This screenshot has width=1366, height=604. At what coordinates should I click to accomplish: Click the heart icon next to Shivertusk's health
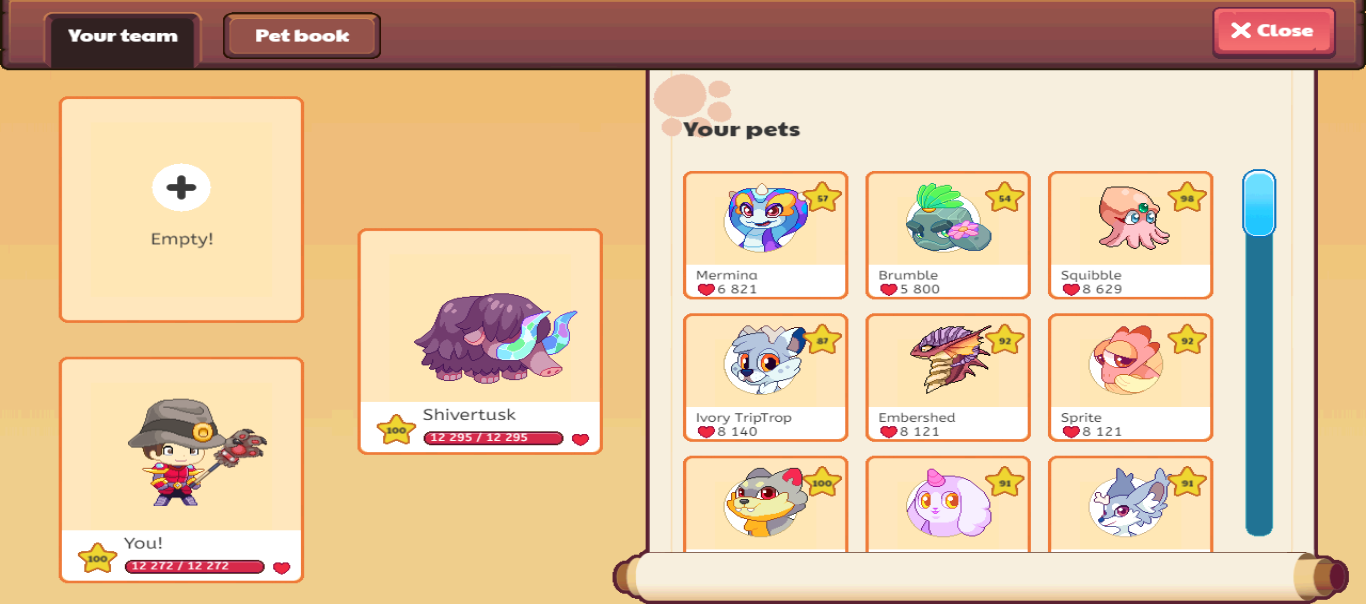(x=580, y=439)
